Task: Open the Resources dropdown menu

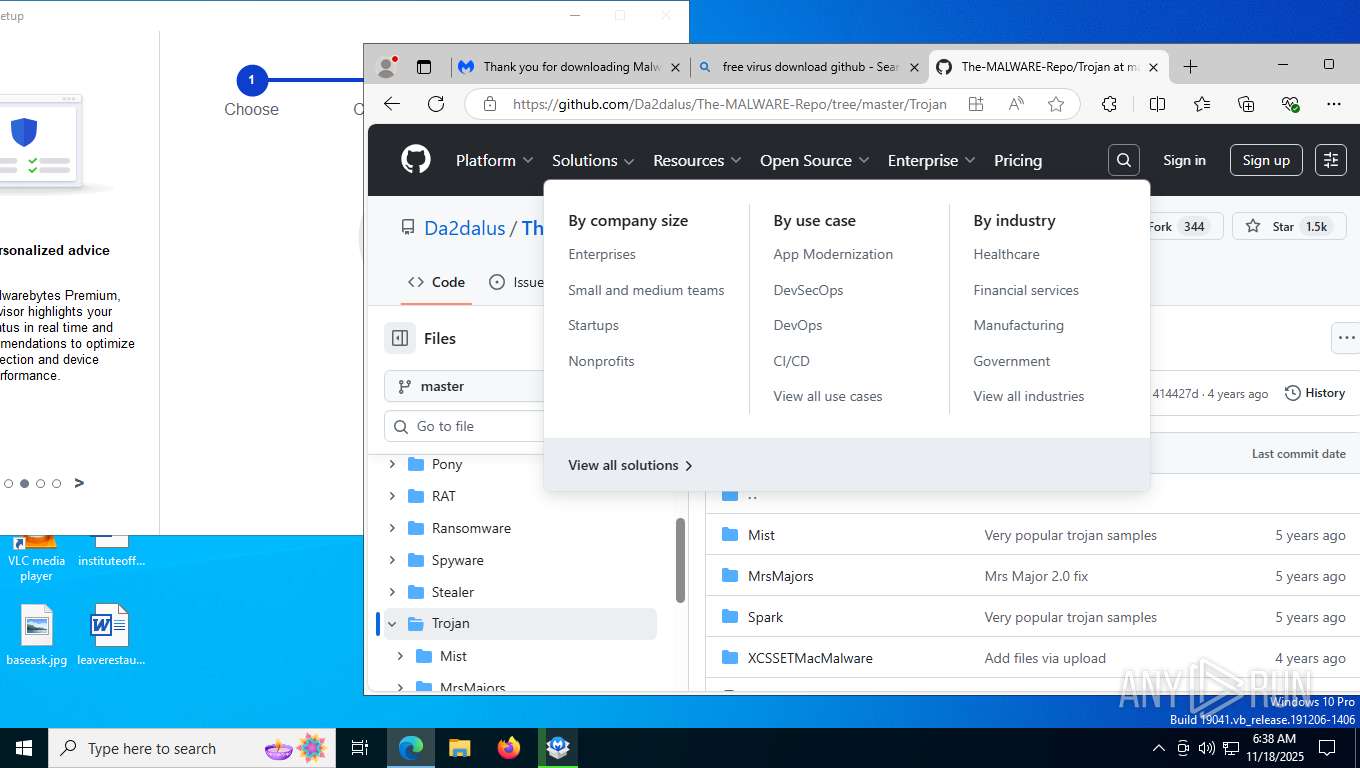Action: (x=697, y=160)
